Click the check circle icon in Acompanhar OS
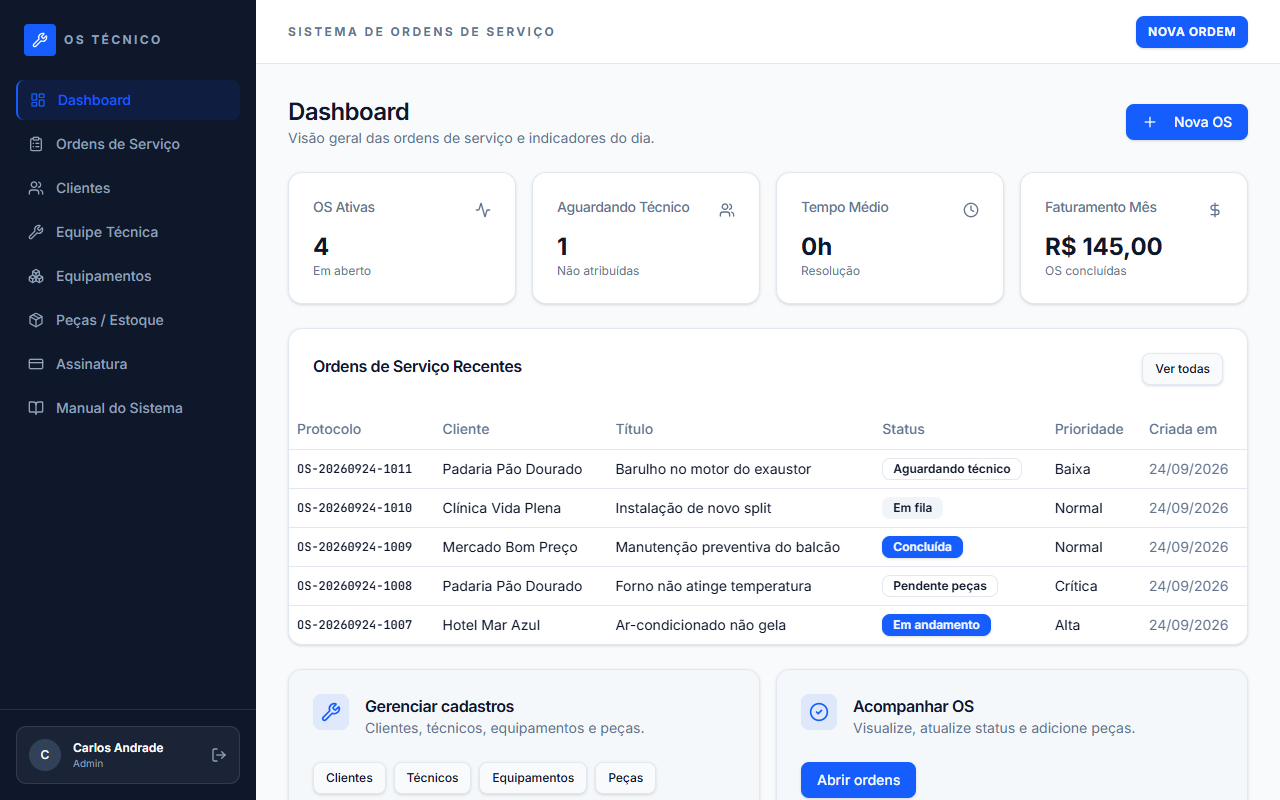 coord(819,712)
